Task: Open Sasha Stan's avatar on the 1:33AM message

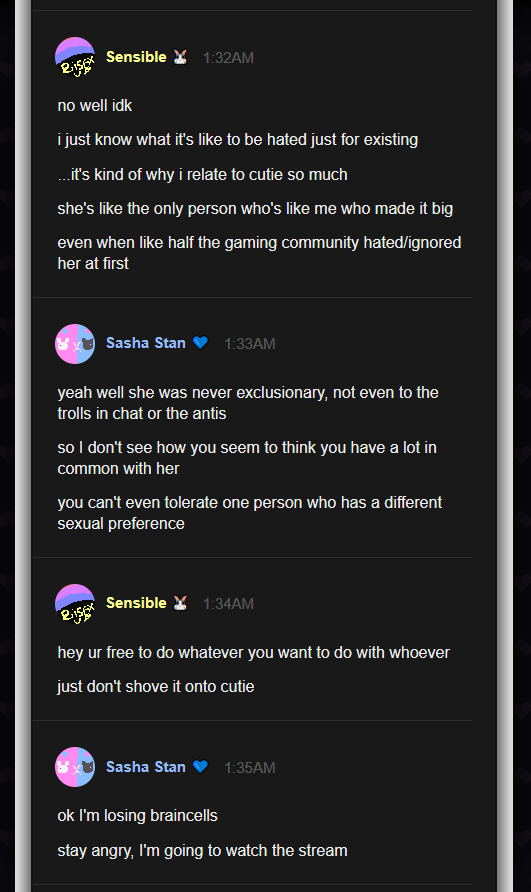Action: coord(75,344)
